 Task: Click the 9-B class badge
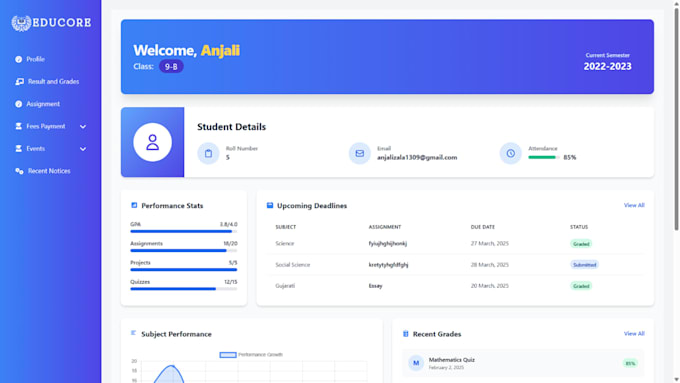(171, 67)
